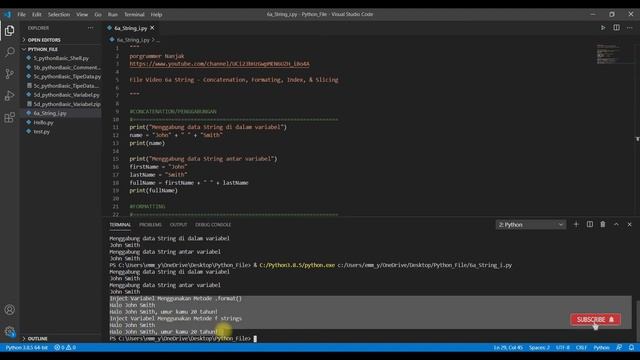Click feedback icon in status bar
The height and width of the screenshot is (360, 640).
click(x=619, y=348)
